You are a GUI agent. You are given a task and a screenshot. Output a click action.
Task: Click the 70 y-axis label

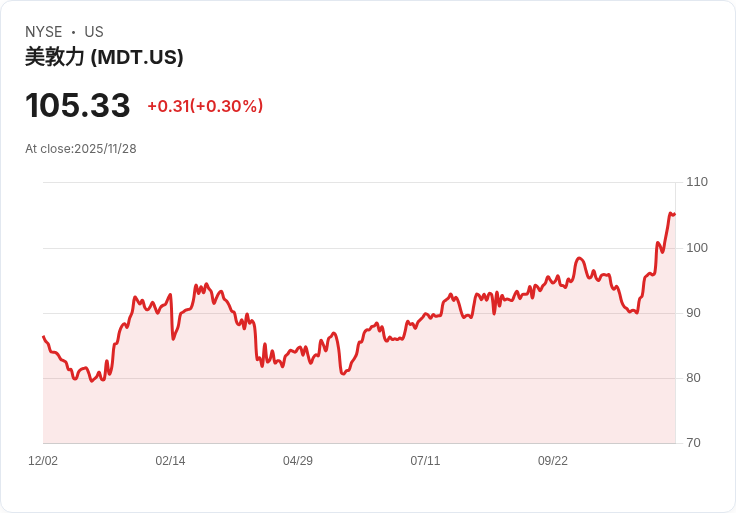click(694, 443)
